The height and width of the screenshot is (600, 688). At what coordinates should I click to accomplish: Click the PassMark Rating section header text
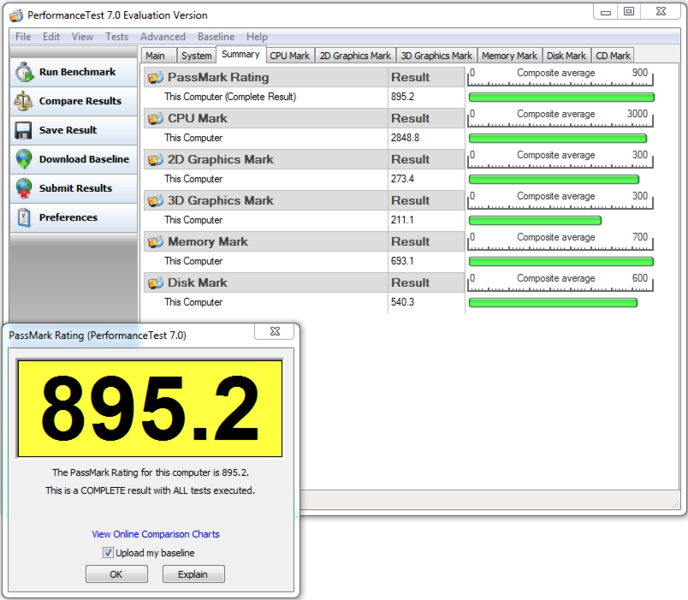click(219, 77)
